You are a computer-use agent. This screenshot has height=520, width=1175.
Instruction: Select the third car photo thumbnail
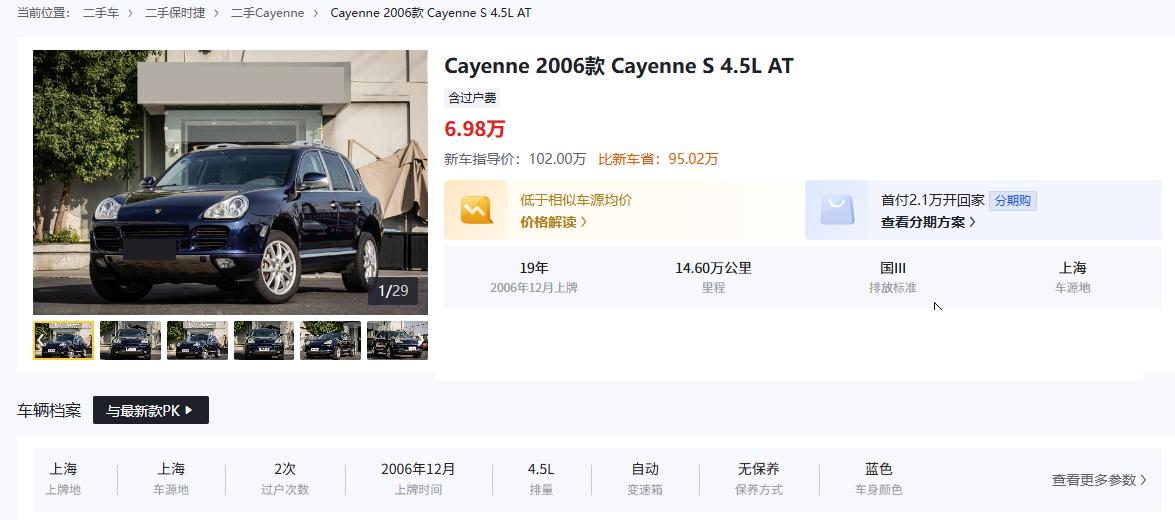click(197, 340)
